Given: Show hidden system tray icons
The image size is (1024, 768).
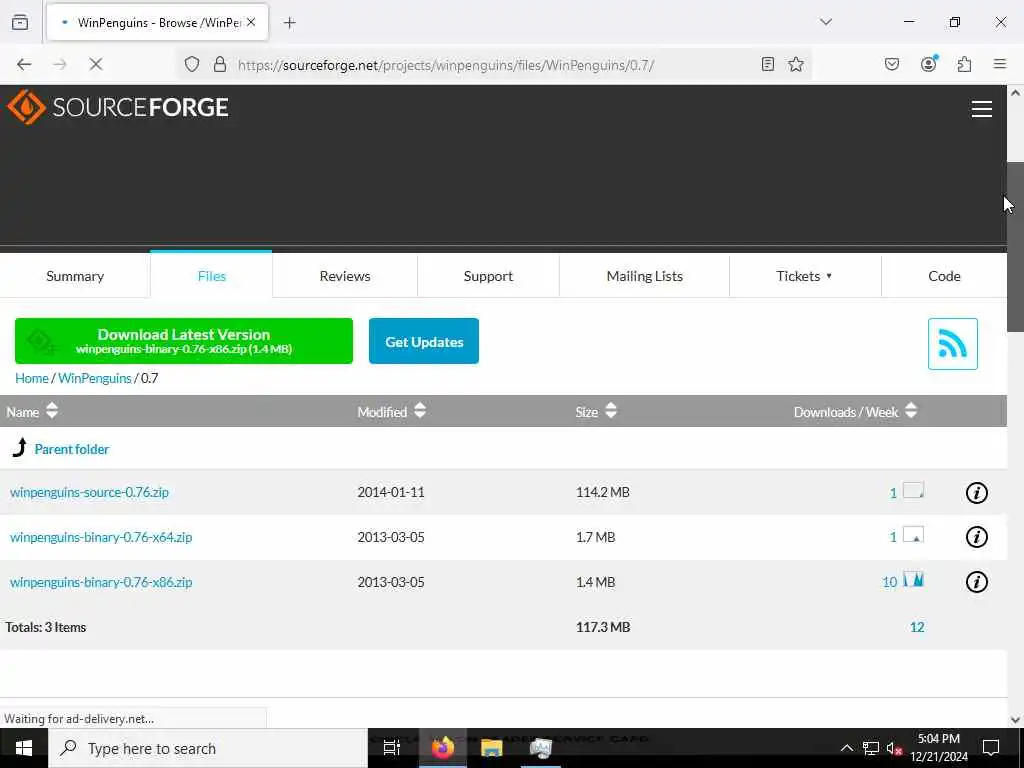Looking at the screenshot, I should [x=846, y=748].
